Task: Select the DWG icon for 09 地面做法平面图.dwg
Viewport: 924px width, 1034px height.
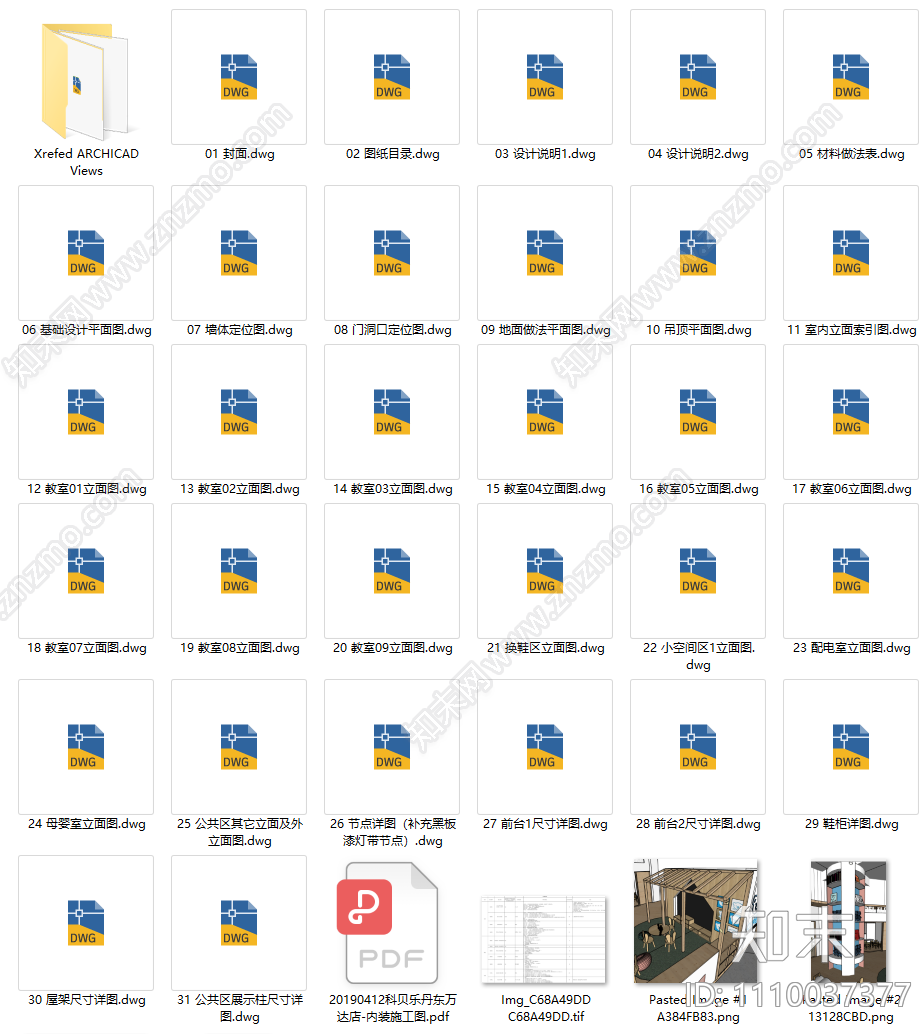Action: tap(545, 253)
